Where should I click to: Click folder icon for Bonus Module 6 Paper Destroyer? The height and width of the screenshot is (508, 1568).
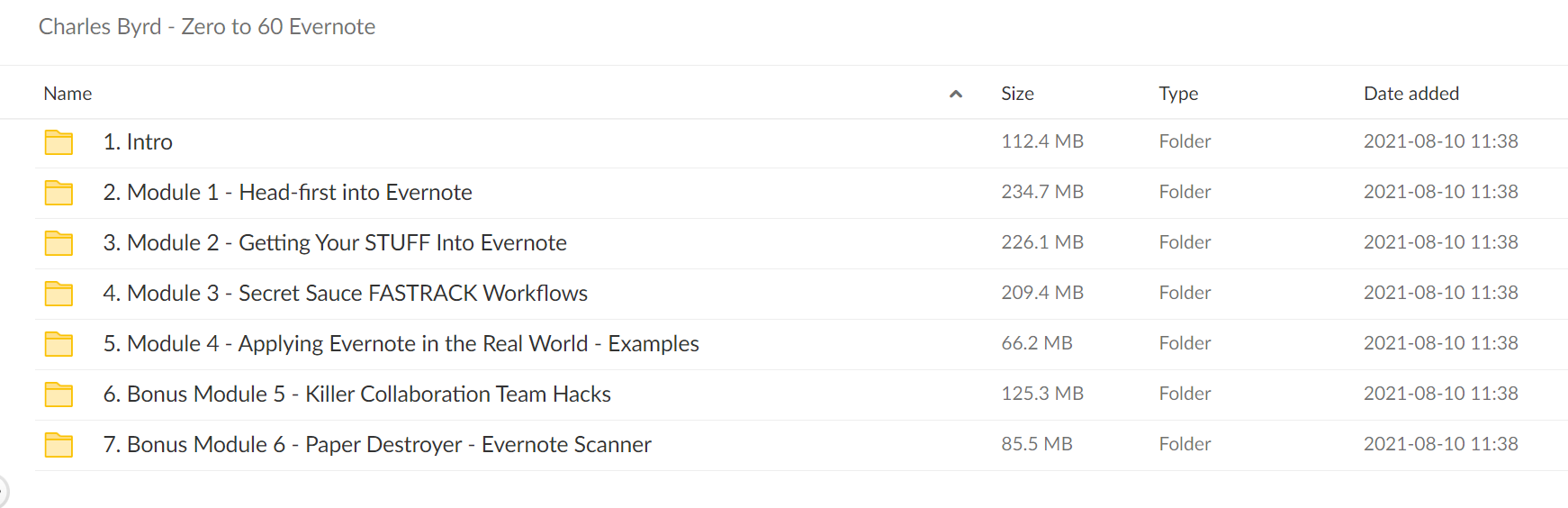click(59, 445)
